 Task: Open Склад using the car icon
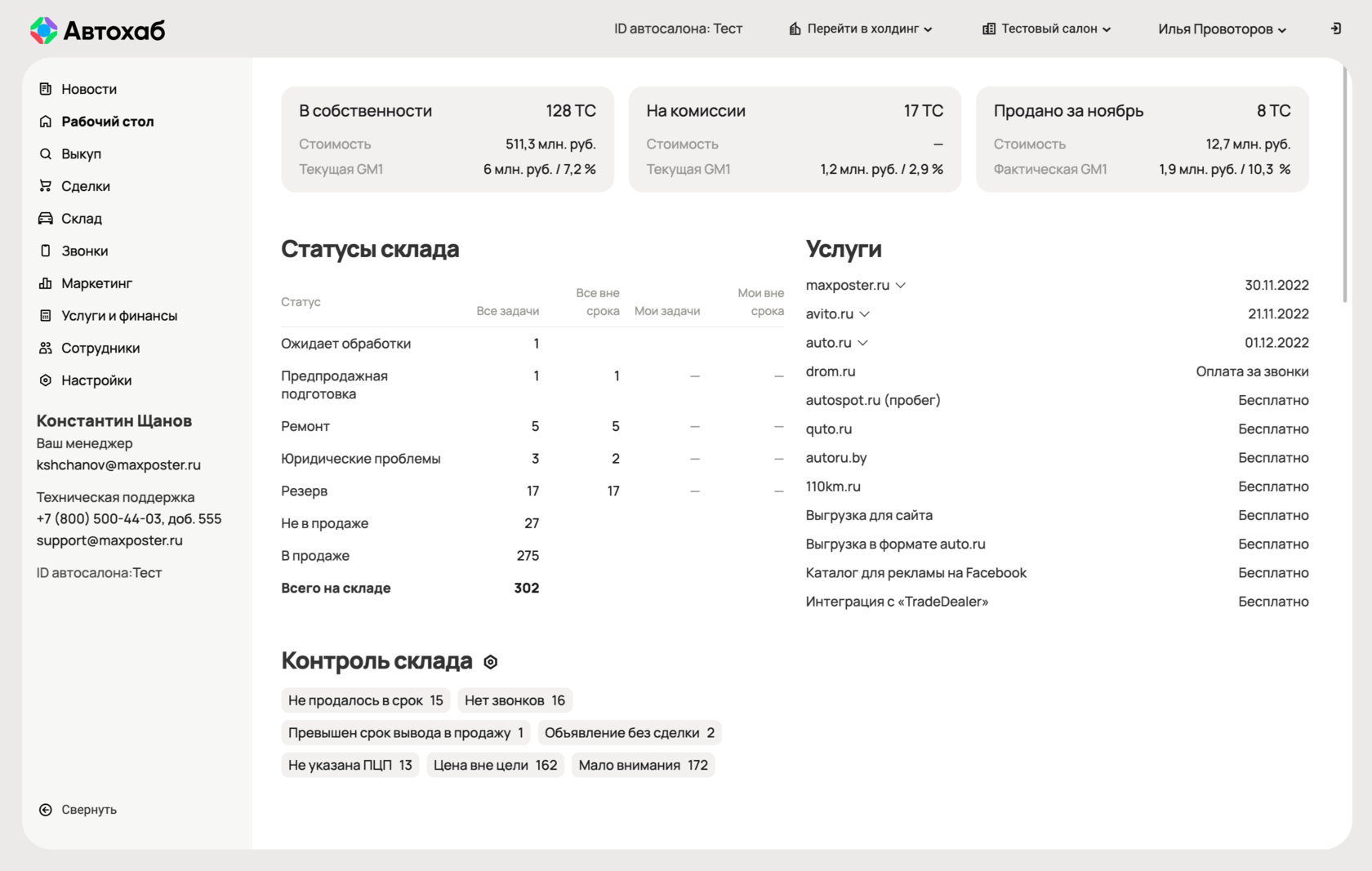[45, 218]
